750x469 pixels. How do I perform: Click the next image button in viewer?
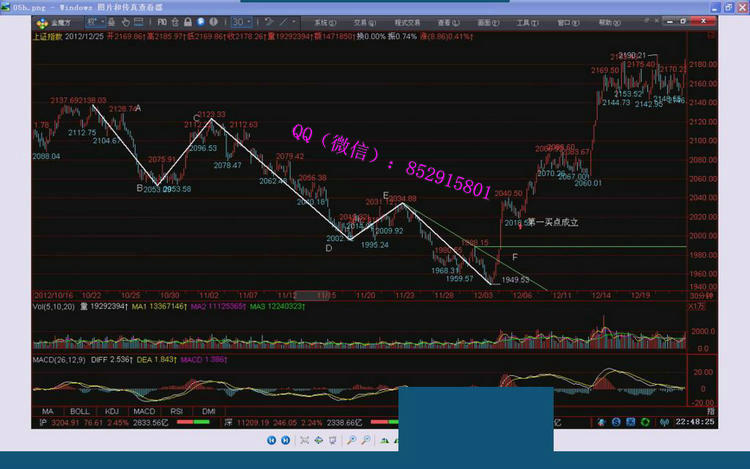coord(284,440)
